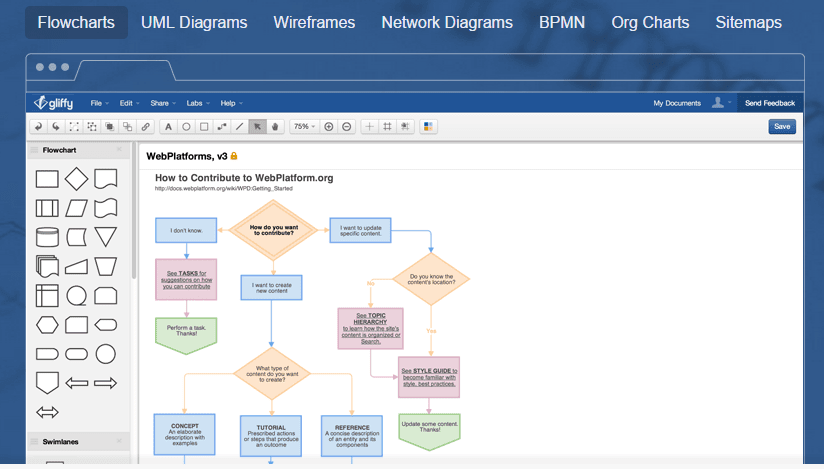Switch to the UML Diagrams tab
Viewport: 824px width, 469px height.
194,23
